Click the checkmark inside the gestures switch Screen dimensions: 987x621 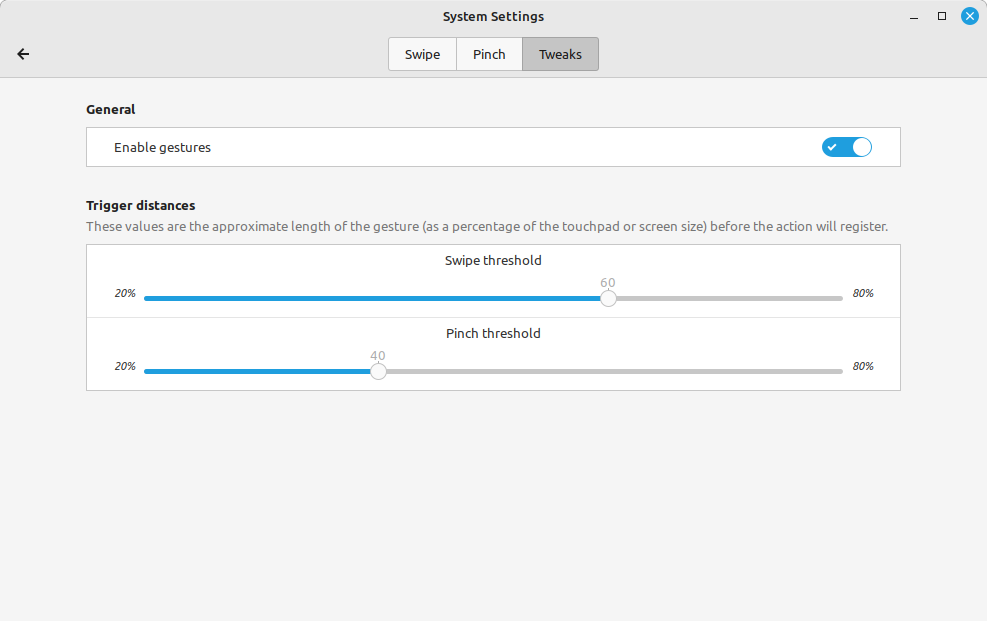click(x=831, y=147)
